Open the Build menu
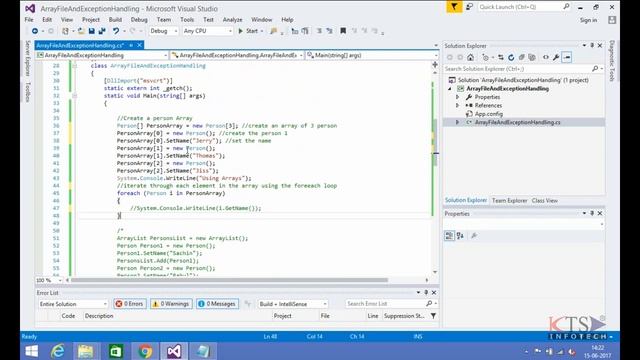The image size is (640, 360). tap(115, 20)
